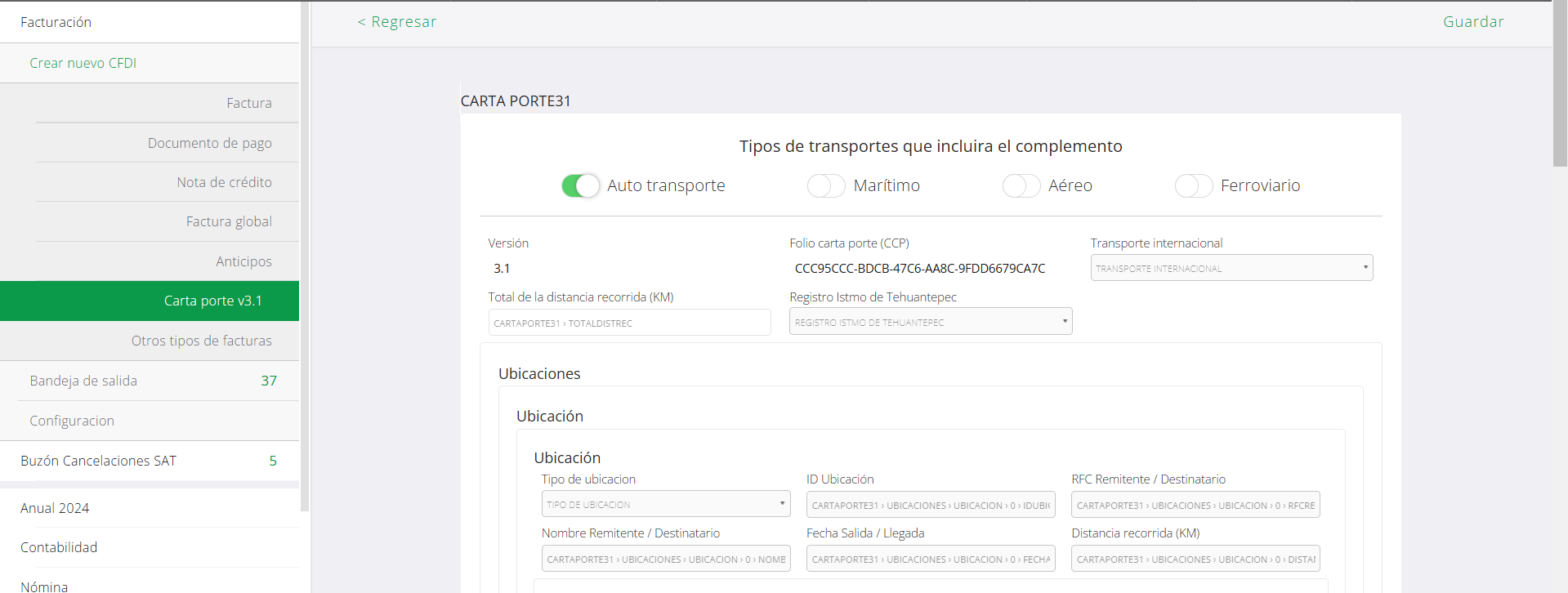
Task: Click the page's vertical scrollbar
Action: (x=1559, y=82)
